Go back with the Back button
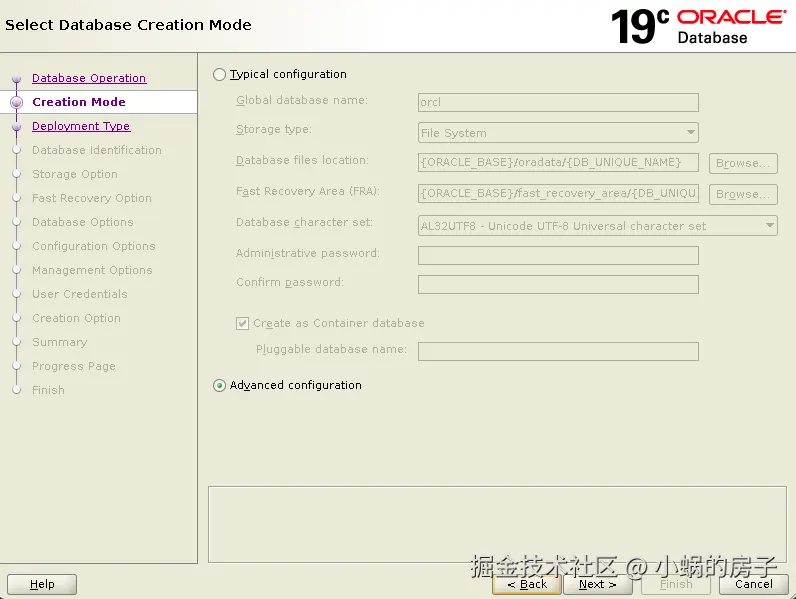 [527, 584]
